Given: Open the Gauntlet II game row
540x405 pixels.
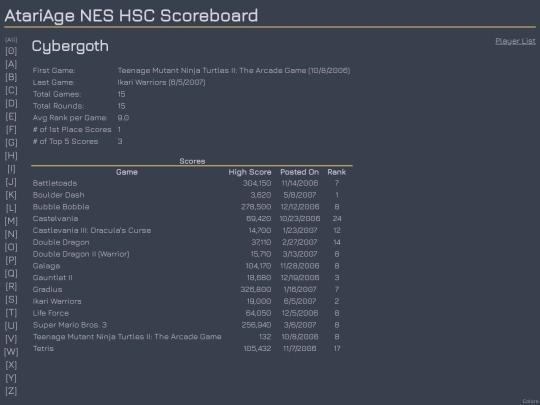Looking at the screenshot, I should (53, 278).
